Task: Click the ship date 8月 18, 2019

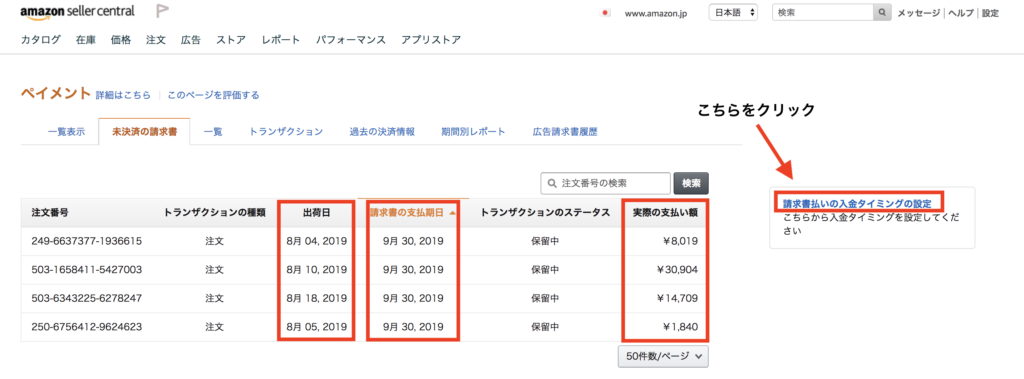Action: click(317, 298)
